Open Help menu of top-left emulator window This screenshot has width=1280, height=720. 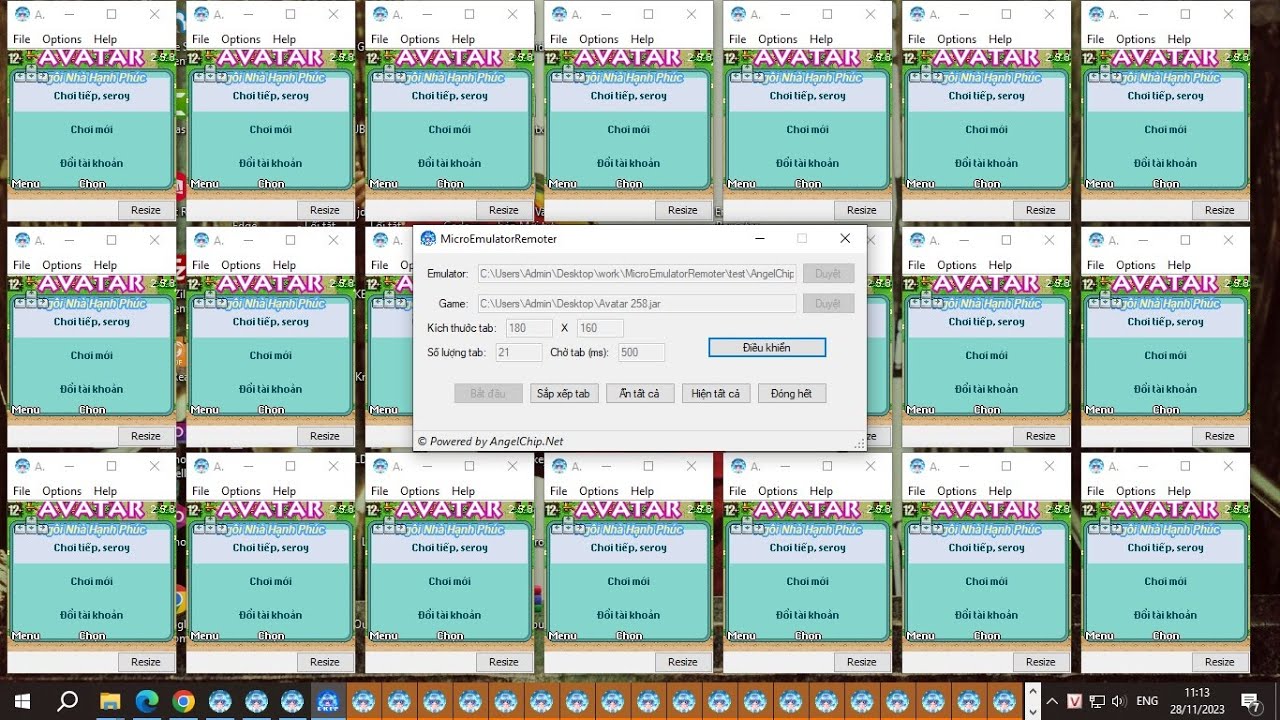105,39
